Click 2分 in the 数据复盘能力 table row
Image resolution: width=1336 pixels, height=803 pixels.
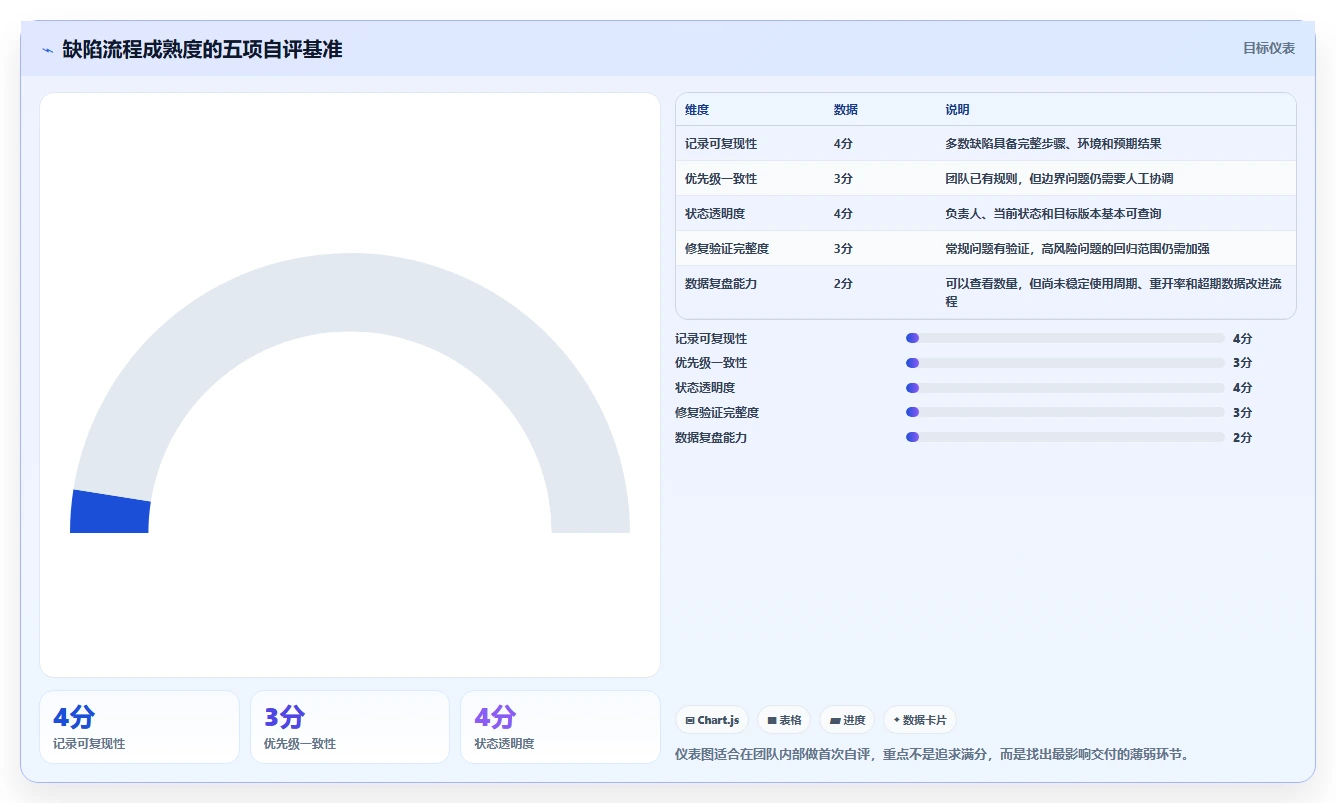[x=843, y=284]
